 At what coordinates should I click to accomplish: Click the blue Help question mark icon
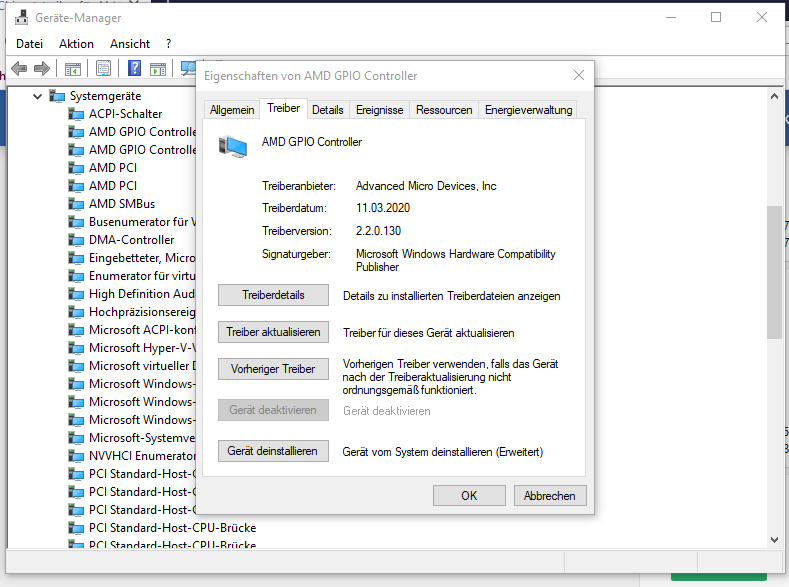pyautogui.click(x=134, y=68)
